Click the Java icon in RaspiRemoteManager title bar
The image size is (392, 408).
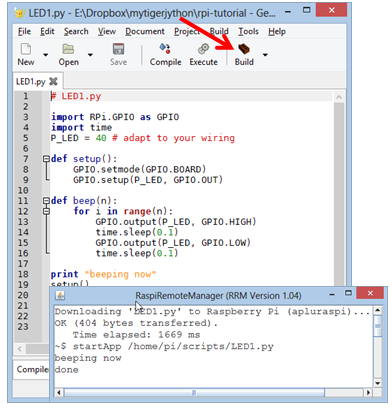(x=60, y=295)
